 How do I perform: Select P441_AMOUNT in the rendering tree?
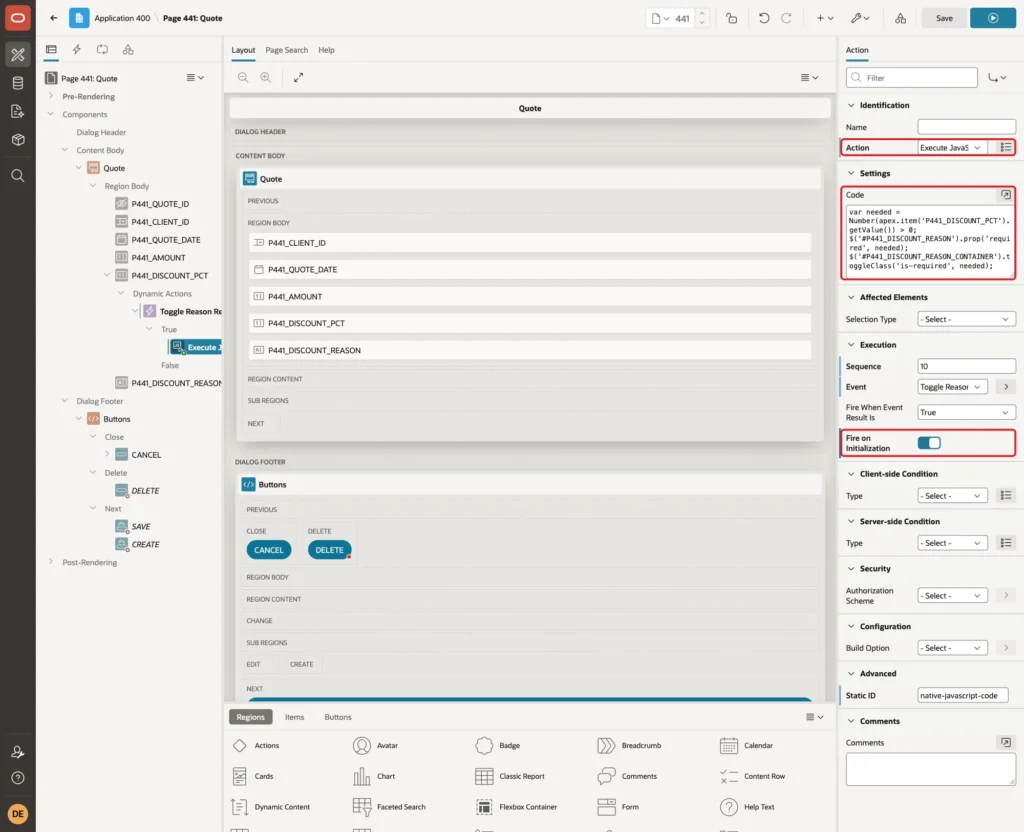[x=158, y=257]
